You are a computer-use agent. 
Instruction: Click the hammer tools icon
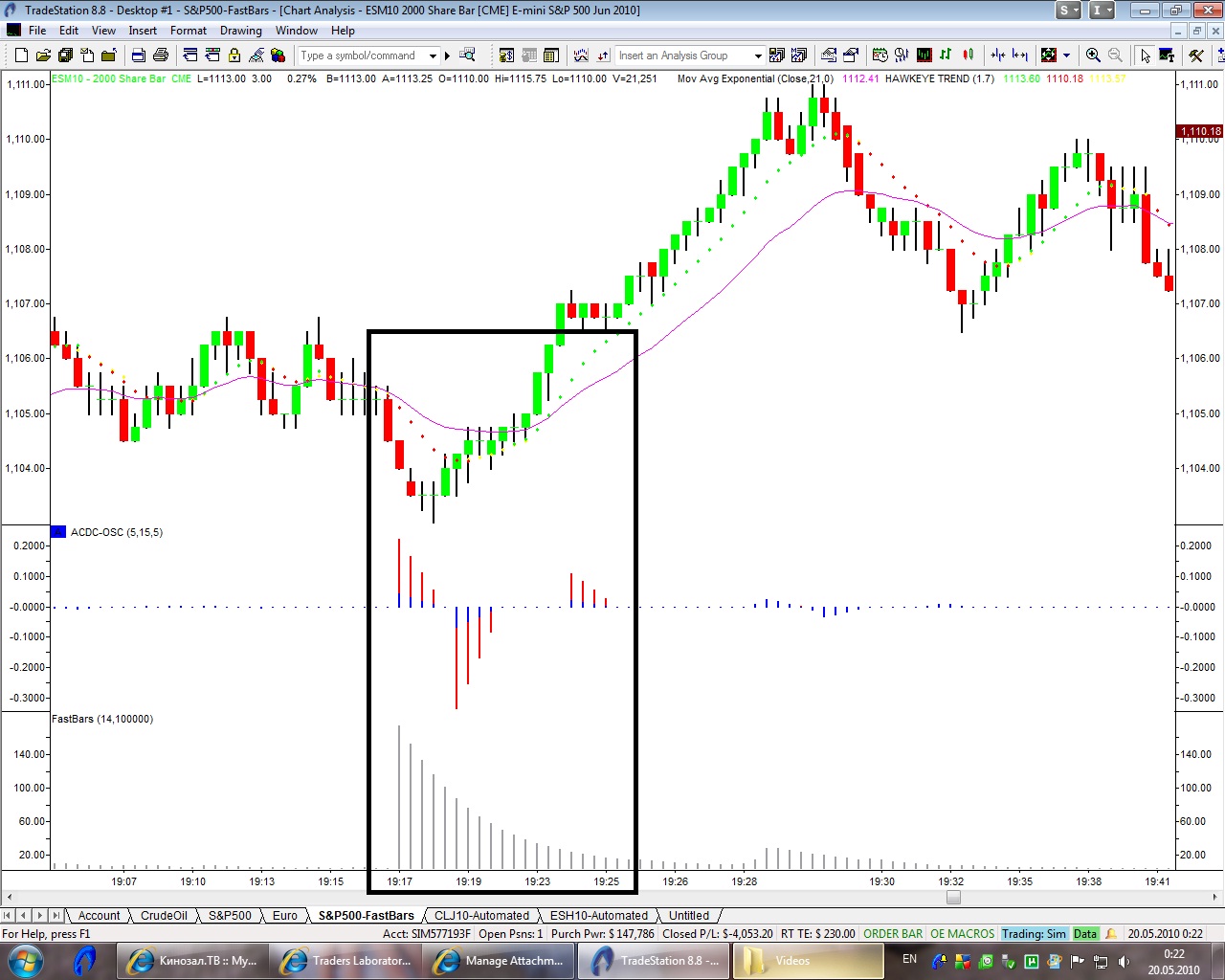[x=1196, y=56]
